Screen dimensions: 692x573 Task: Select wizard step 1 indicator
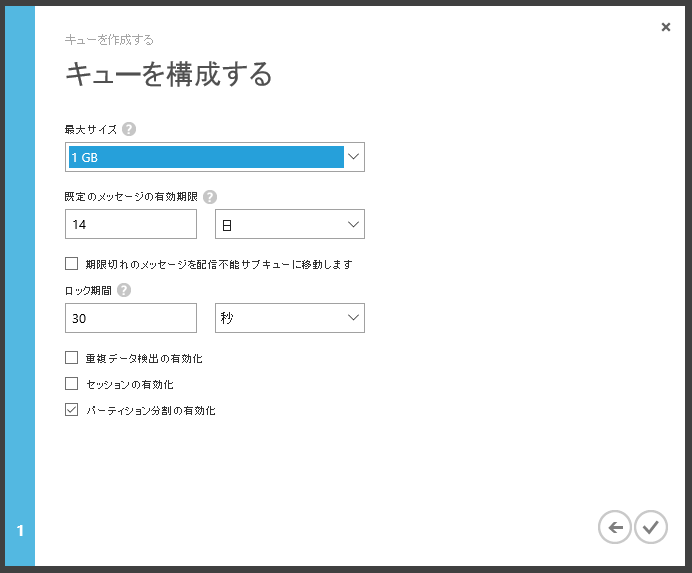20,531
